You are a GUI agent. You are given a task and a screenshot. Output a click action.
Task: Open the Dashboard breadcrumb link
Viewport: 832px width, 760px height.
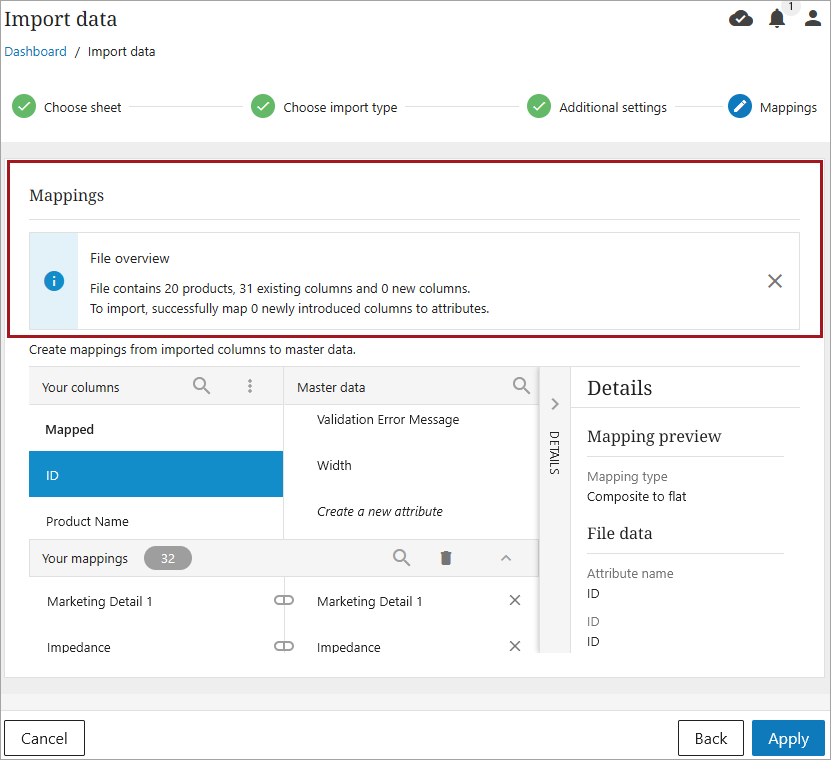36,51
